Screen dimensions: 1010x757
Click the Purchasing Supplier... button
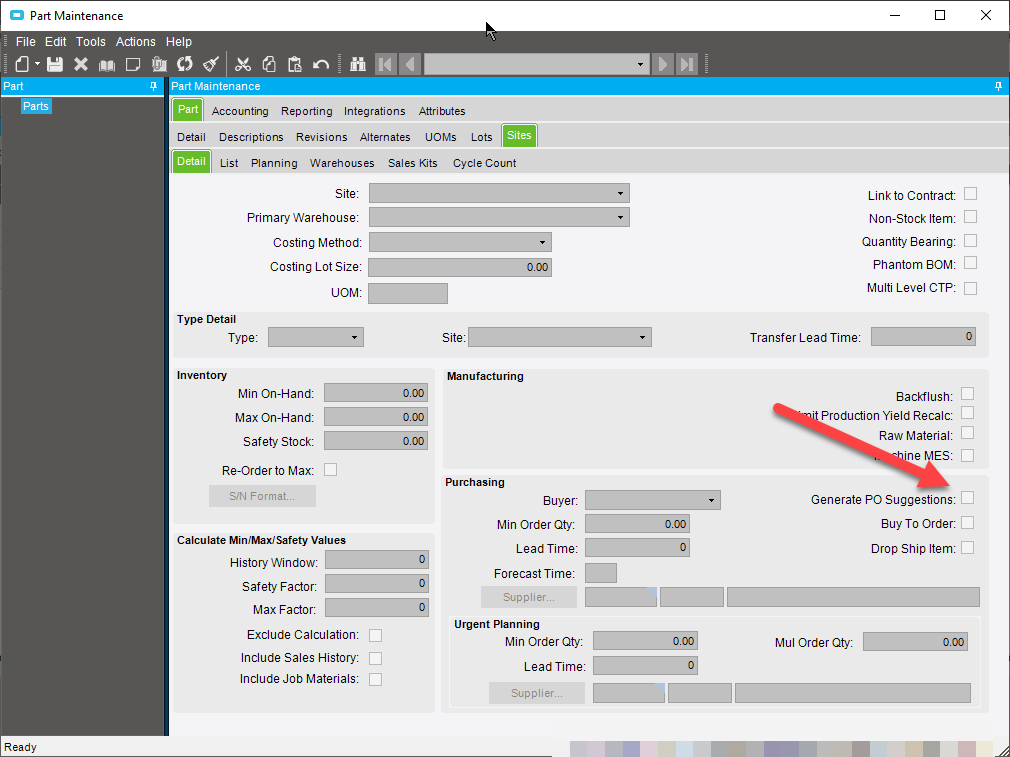pos(529,597)
